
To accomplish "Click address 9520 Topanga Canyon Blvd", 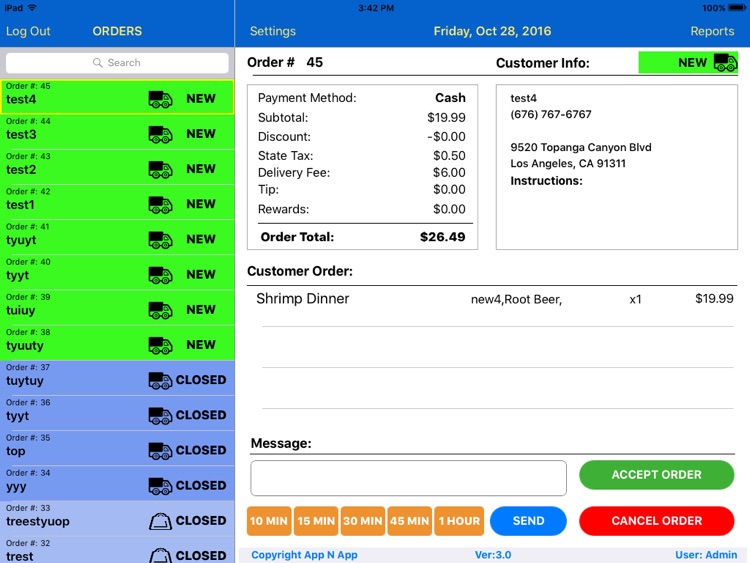I will (581, 147).
